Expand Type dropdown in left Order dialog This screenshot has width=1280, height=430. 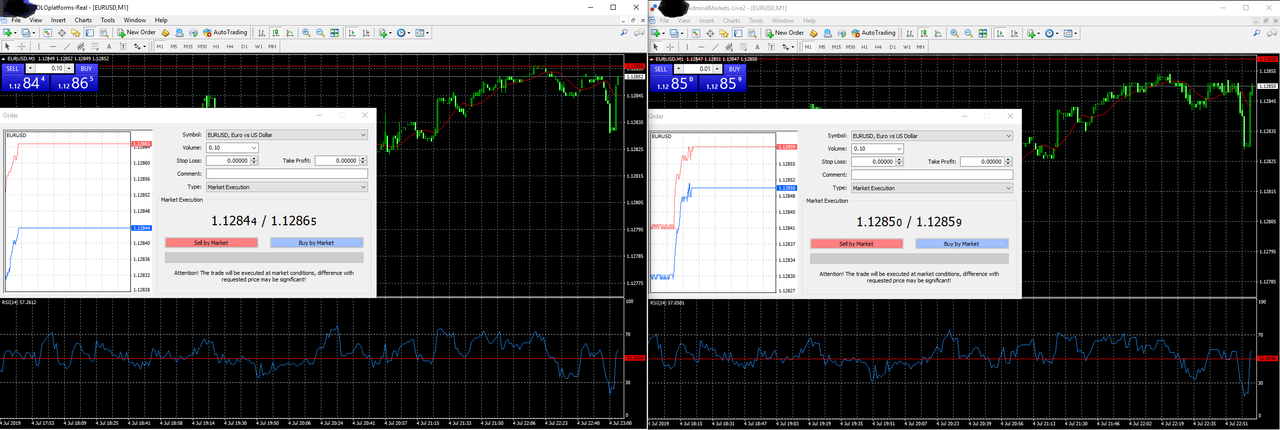[363, 187]
